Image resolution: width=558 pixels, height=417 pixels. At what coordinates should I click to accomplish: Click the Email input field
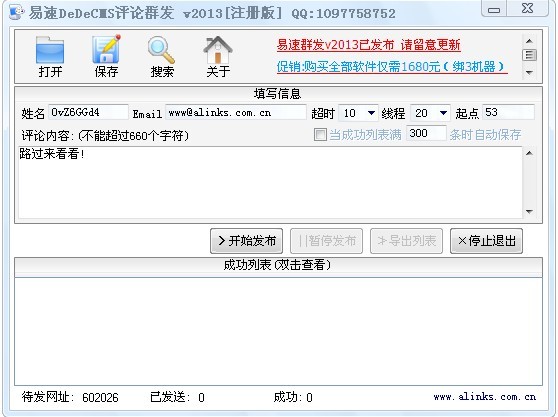(x=236, y=112)
